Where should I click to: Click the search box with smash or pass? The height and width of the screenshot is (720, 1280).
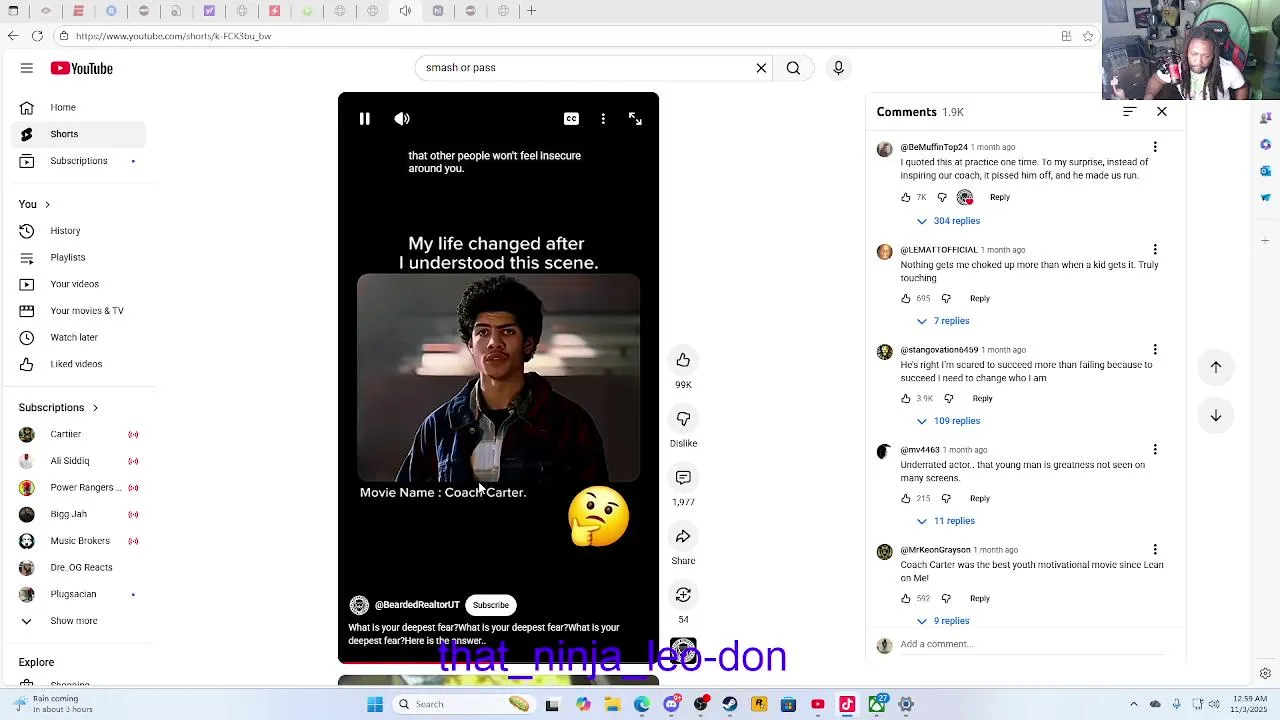point(585,68)
